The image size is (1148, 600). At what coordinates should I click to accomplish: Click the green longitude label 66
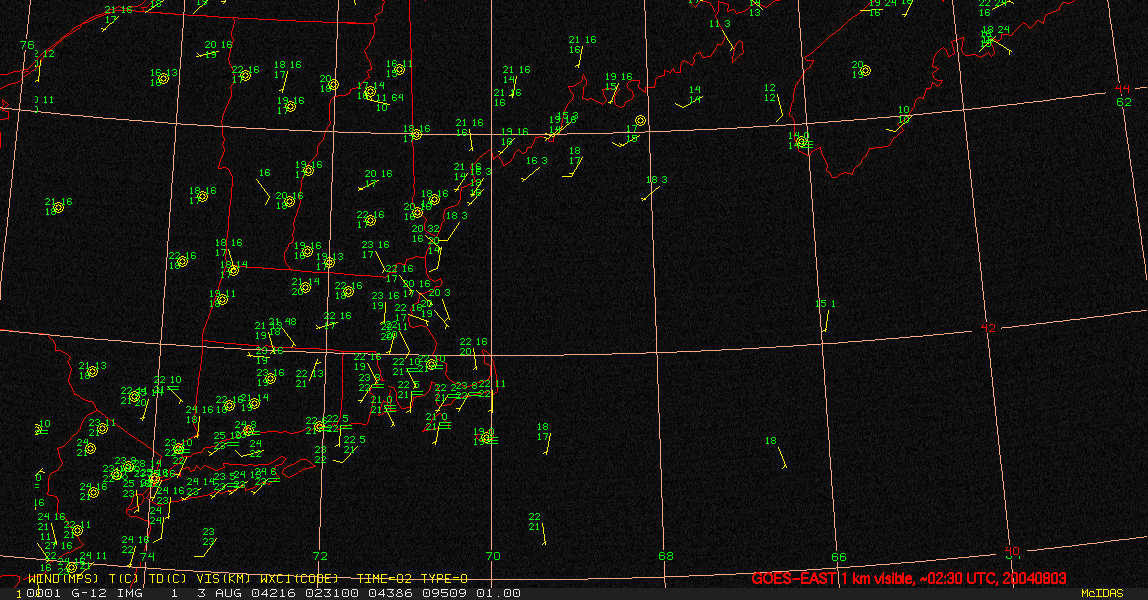point(838,557)
